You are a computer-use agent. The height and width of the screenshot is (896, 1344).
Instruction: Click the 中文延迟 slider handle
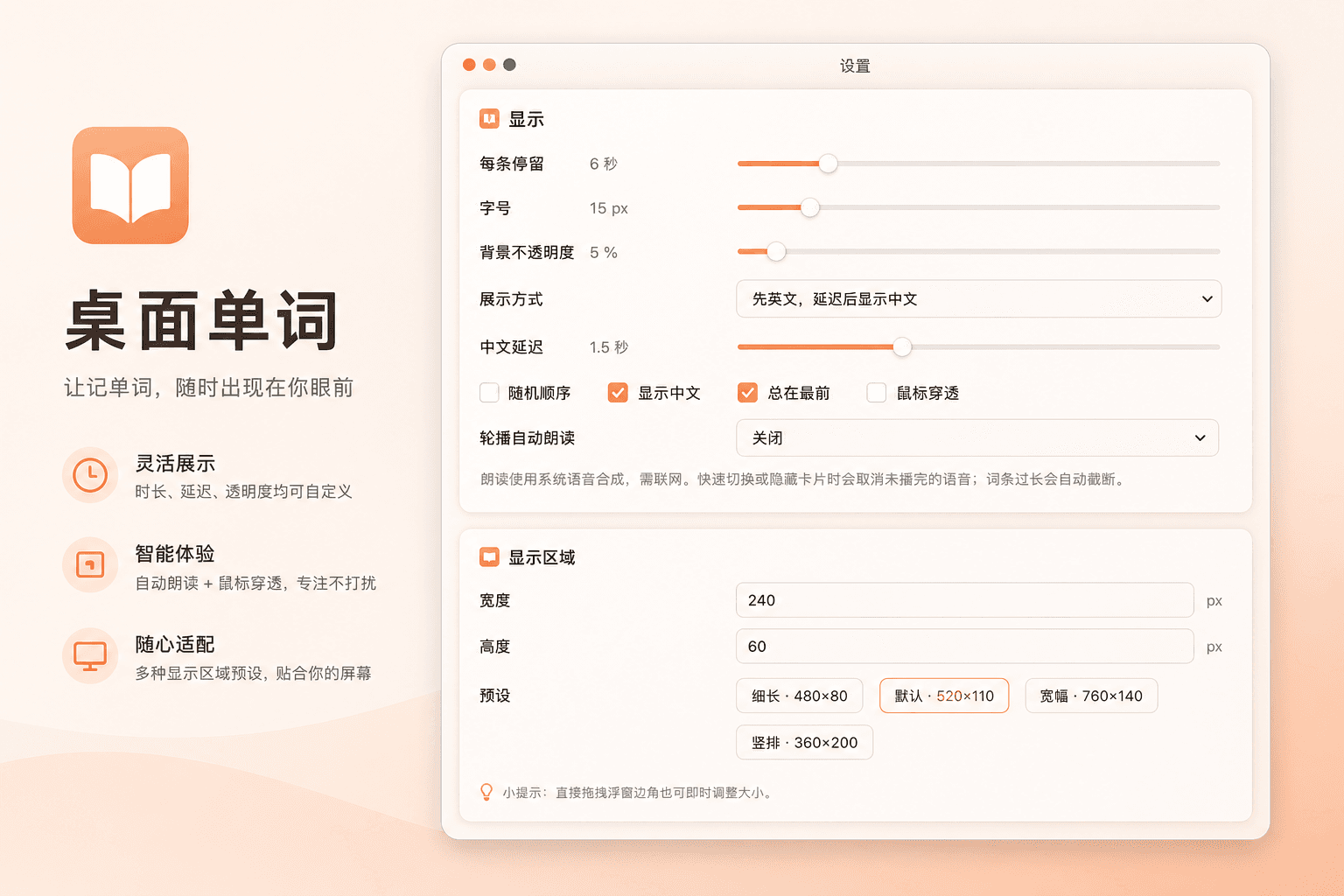tap(902, 347)
